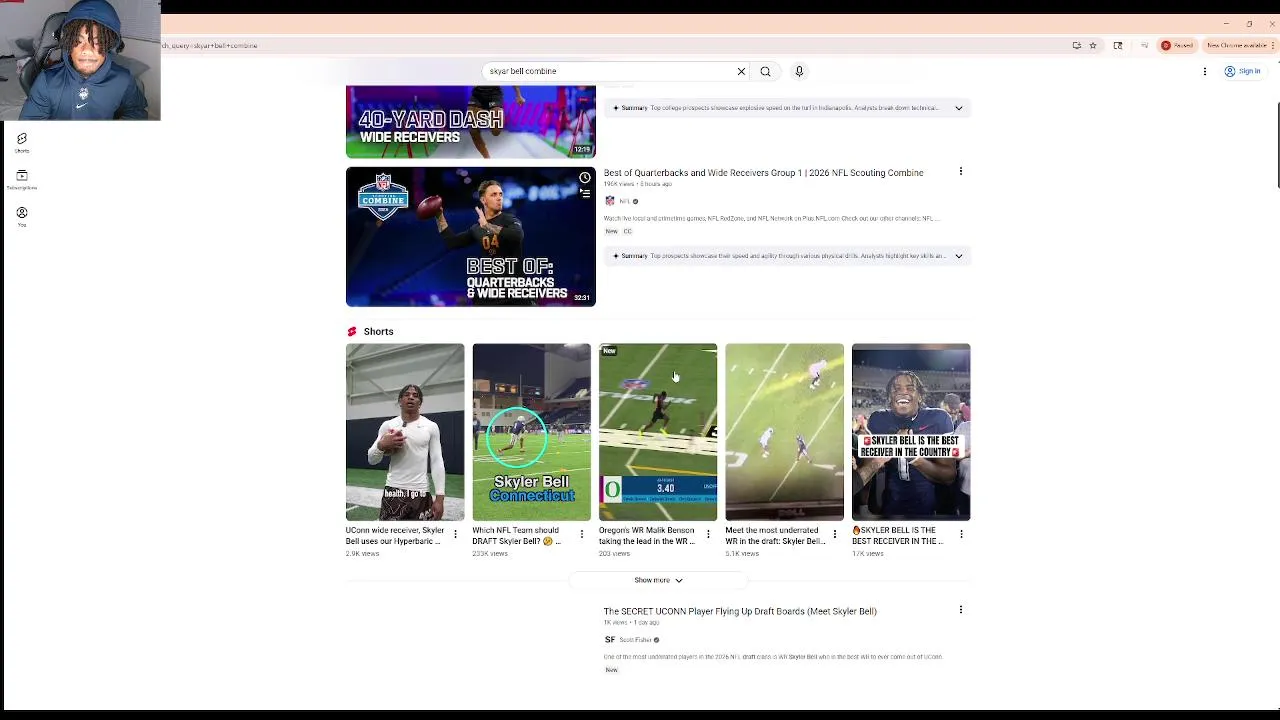Open Best of Quarterbacks and Wide Receivers title
Image resolution: width=1280 pixels, height=720 pixels.
(x=763, y=173)
